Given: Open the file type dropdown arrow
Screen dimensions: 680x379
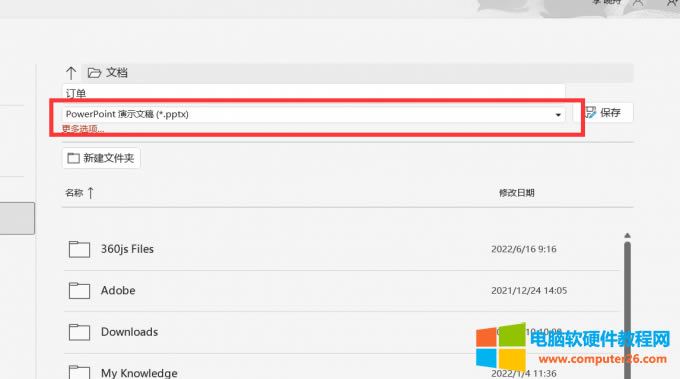Looking at the screenshot, I should (x=558, y=115).
